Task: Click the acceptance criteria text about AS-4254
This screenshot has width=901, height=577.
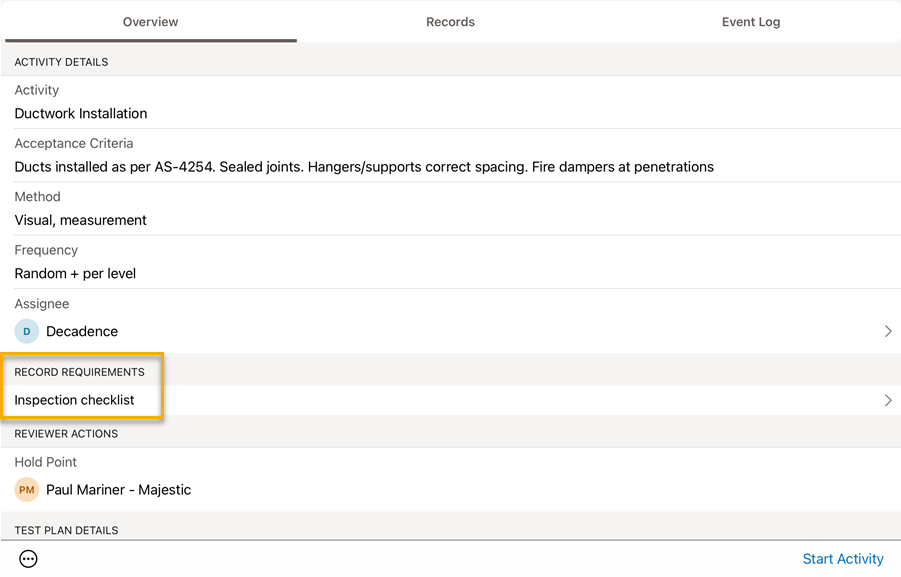Action: 364,167
